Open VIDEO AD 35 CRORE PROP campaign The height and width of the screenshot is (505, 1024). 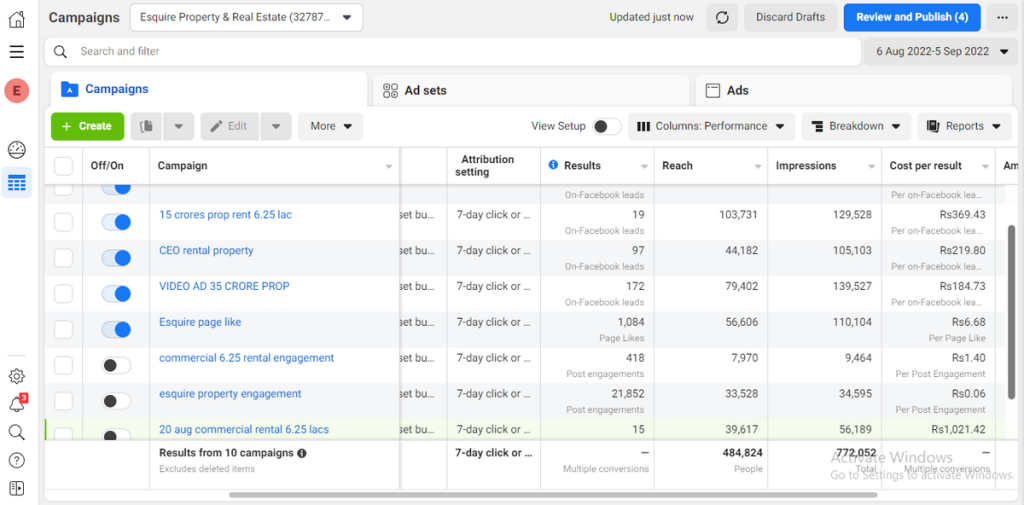pyautogui.click(x=224, y=286)
